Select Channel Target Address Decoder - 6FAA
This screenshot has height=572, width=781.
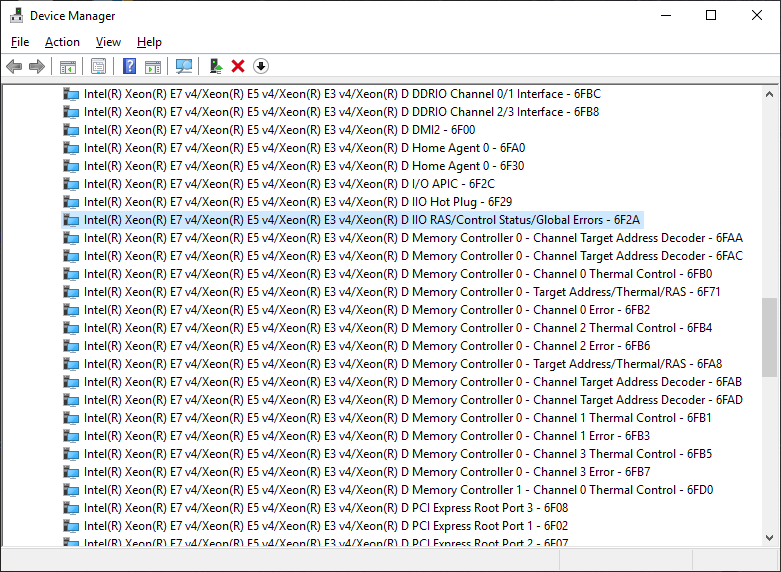pyautogui.click(x=413, y=238)
